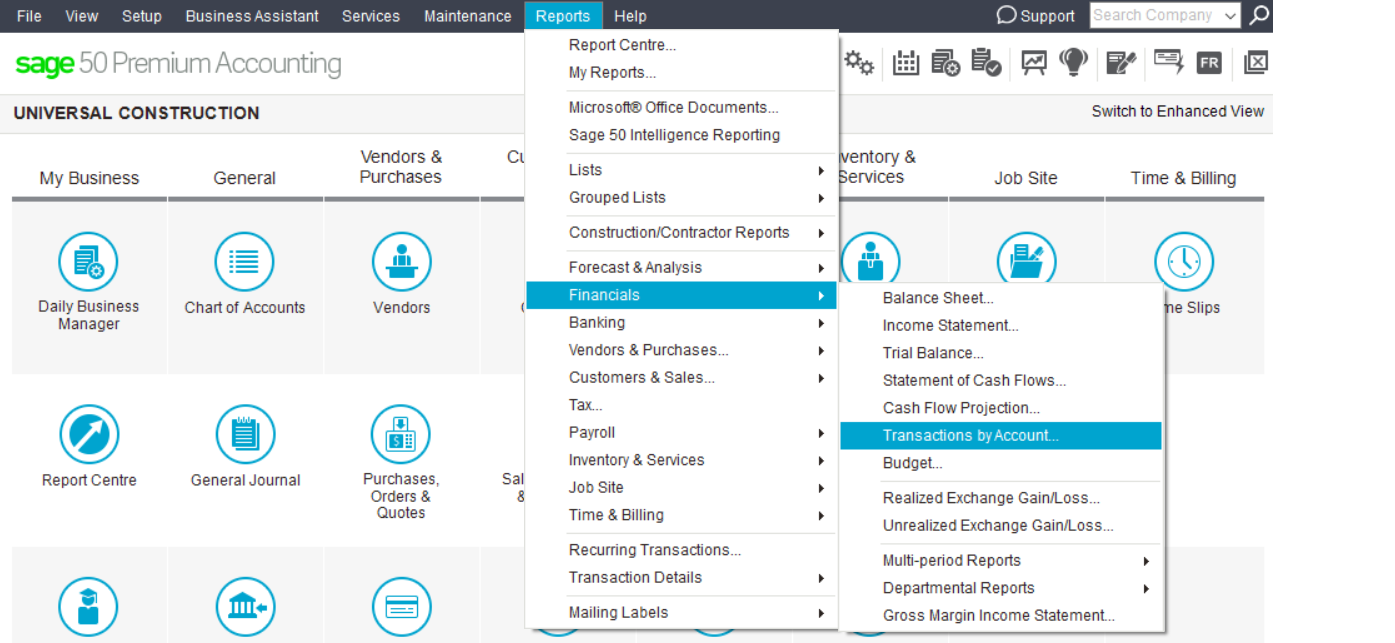Click the light bulb advice icon
The image size is (1395, 643).
pyautogui.click(x=1074, y=63)
